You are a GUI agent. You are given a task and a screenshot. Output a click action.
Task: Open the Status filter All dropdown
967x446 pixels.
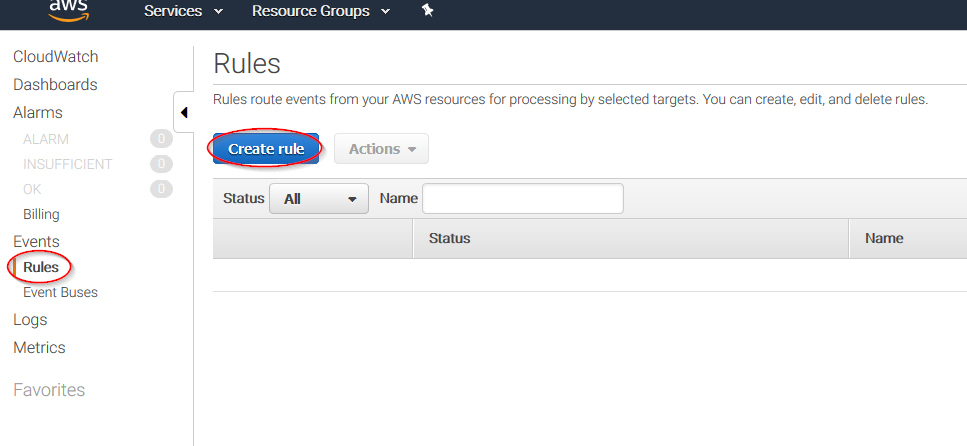pos(319,199)
